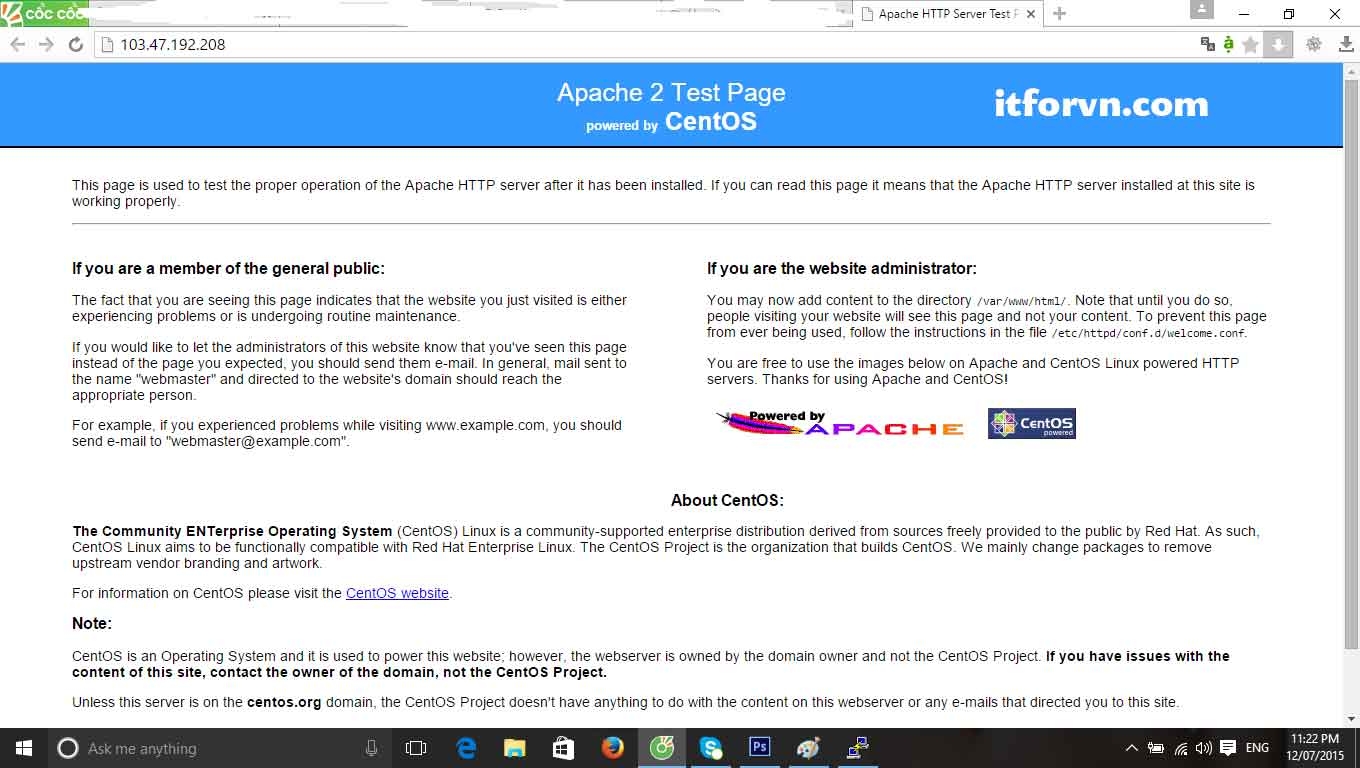Close the Apache HTTP Server Test tab
1360x768 pixels.
1030,14
